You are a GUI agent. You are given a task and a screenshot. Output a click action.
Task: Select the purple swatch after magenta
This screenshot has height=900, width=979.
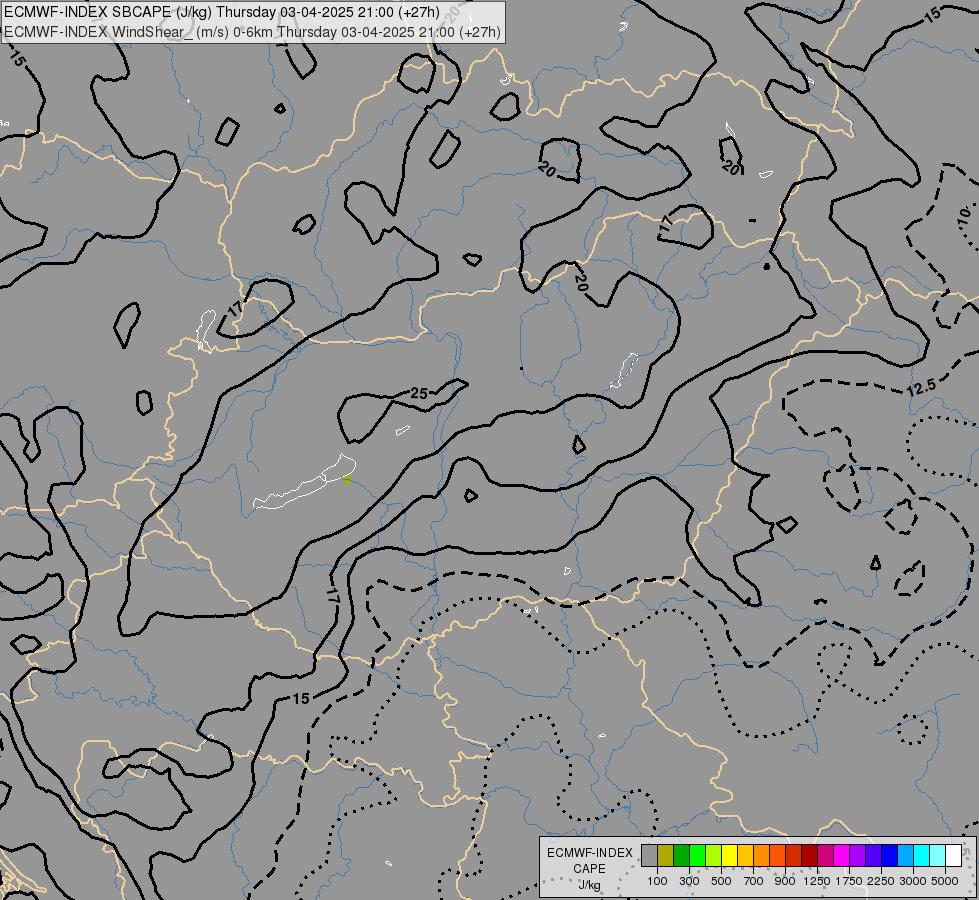[x=857, y=856]
